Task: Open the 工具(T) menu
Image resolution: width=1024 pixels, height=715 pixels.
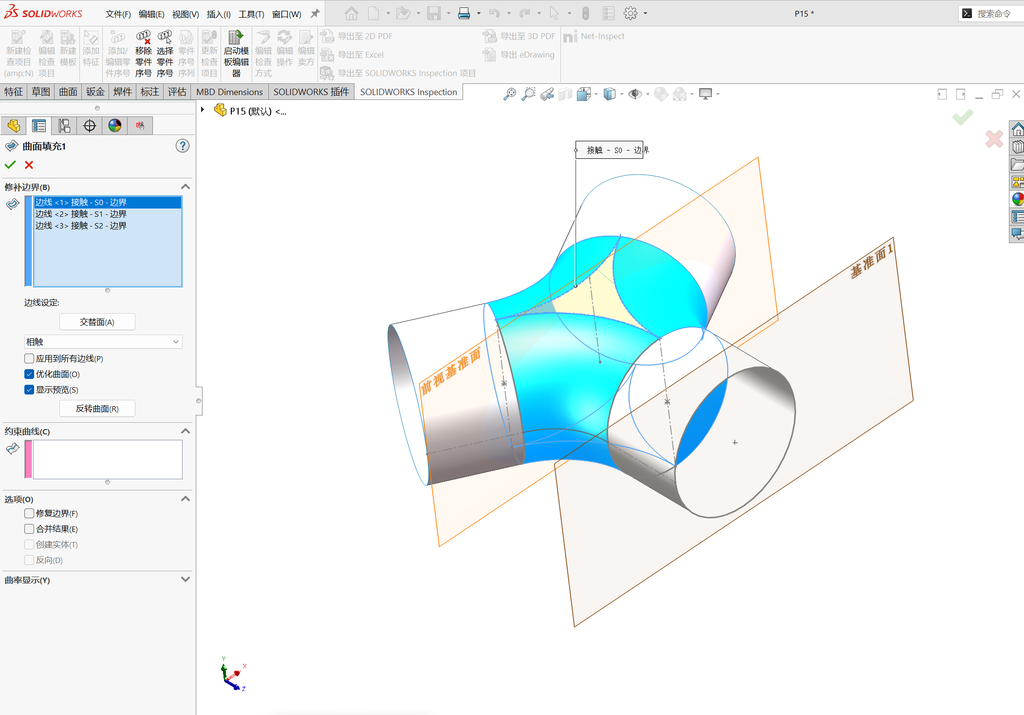Action: coord(251,14)
